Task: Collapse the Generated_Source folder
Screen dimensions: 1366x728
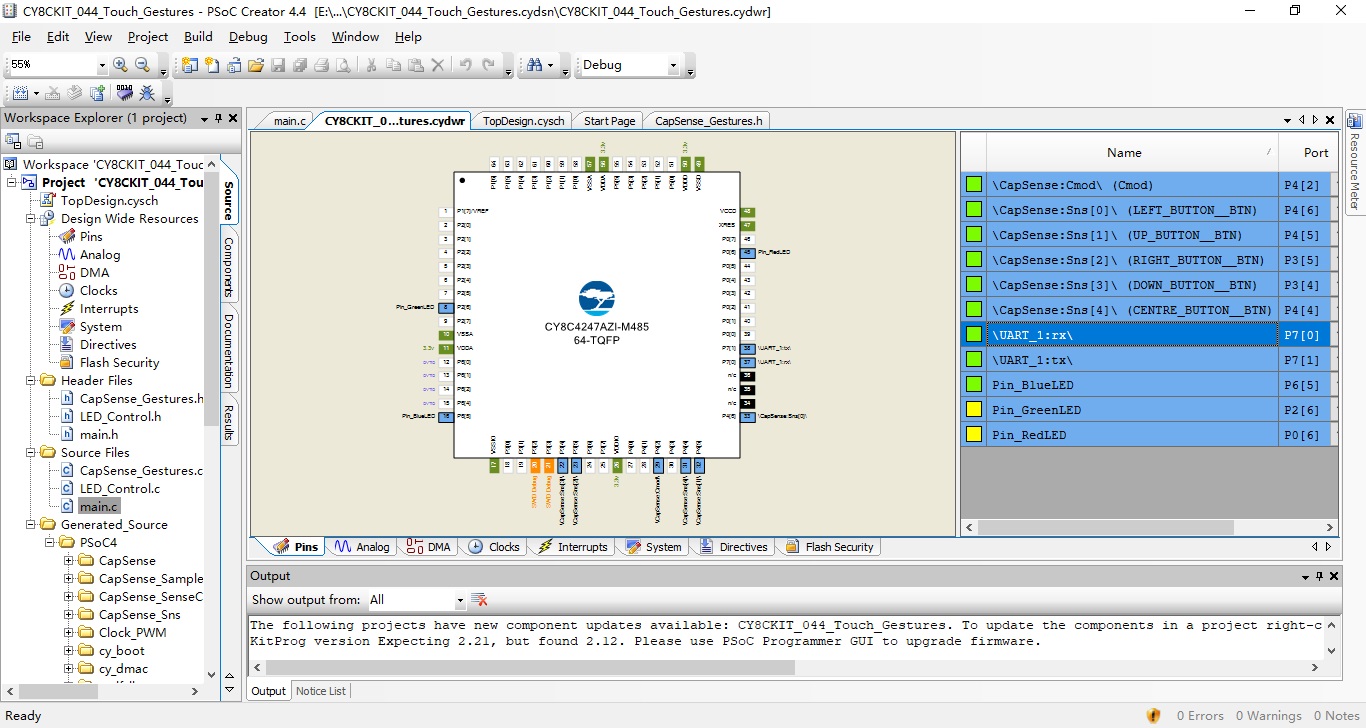Action: 33,525
